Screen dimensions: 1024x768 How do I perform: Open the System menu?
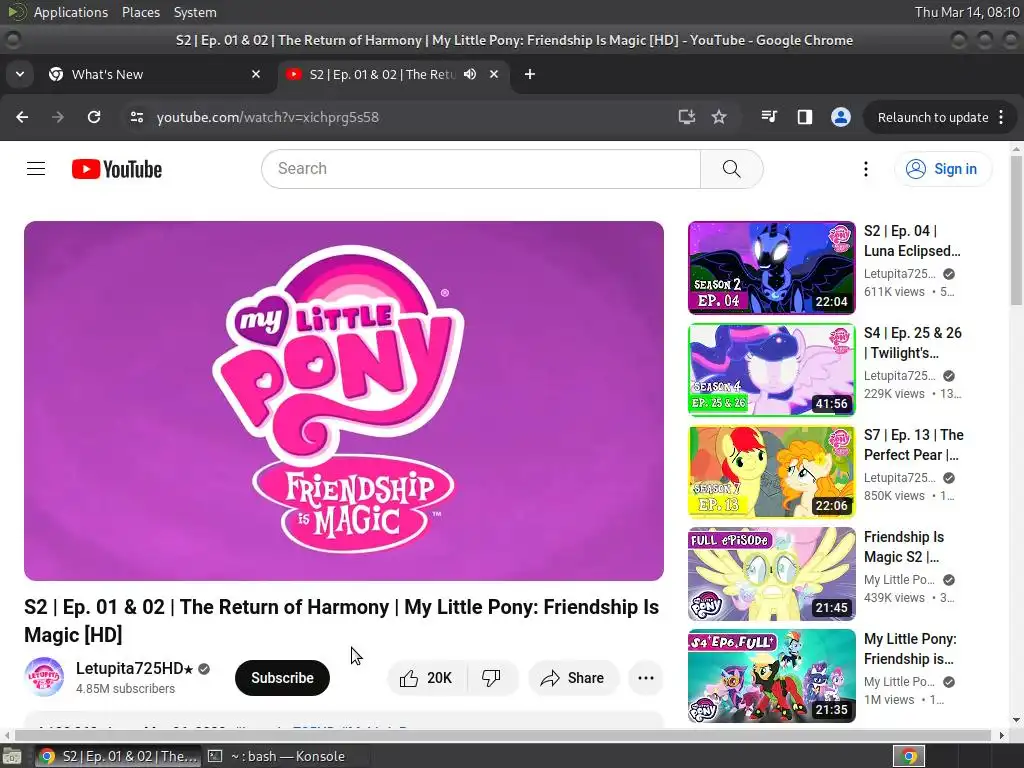pyautogui.click(x=195, y=12)
